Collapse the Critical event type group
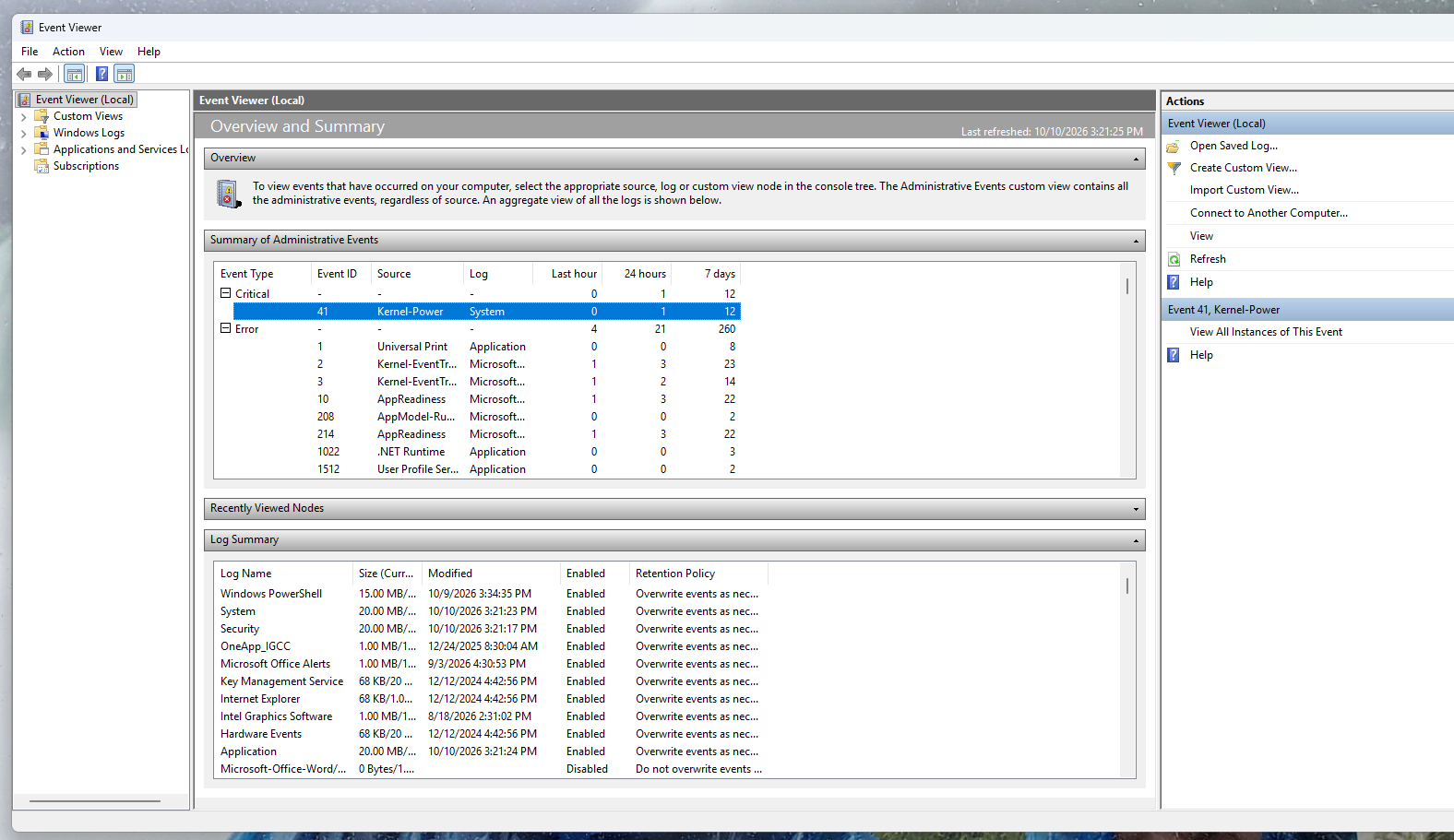 (x=225, y=293)
